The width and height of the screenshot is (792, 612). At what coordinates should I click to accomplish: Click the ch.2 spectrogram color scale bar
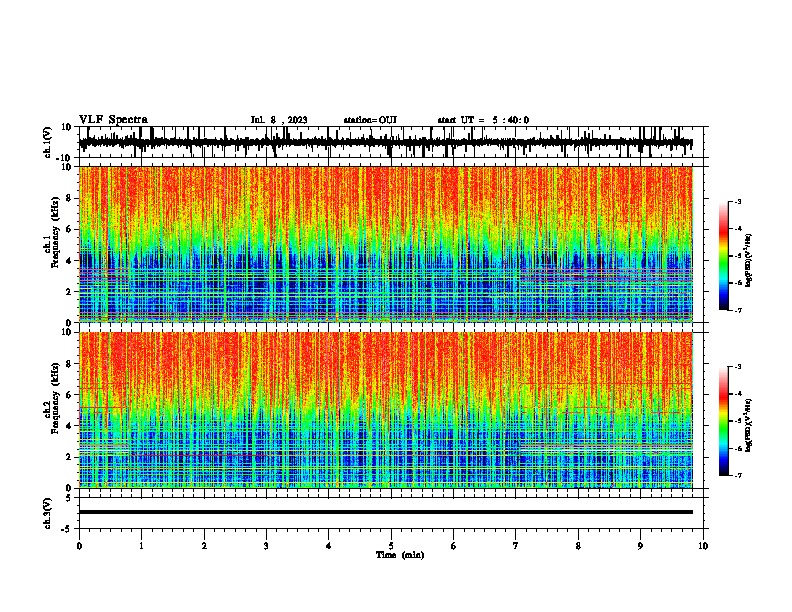(x=724, y=421)
